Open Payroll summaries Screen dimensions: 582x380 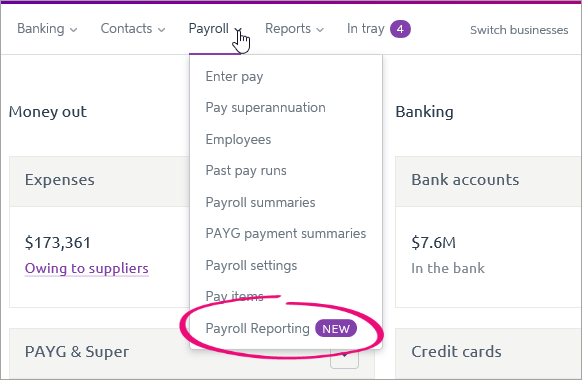coord(260,202)
